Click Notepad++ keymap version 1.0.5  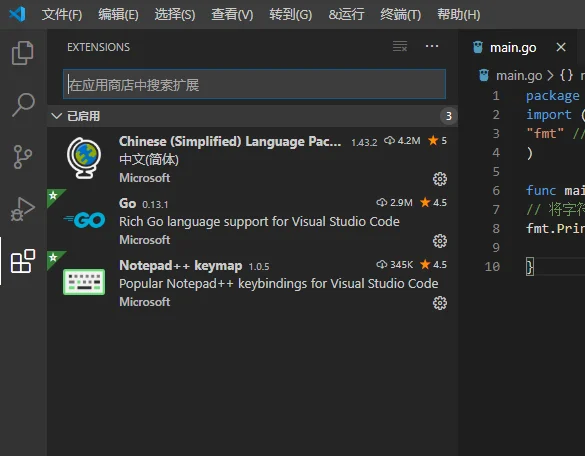[x=259, y=266]
